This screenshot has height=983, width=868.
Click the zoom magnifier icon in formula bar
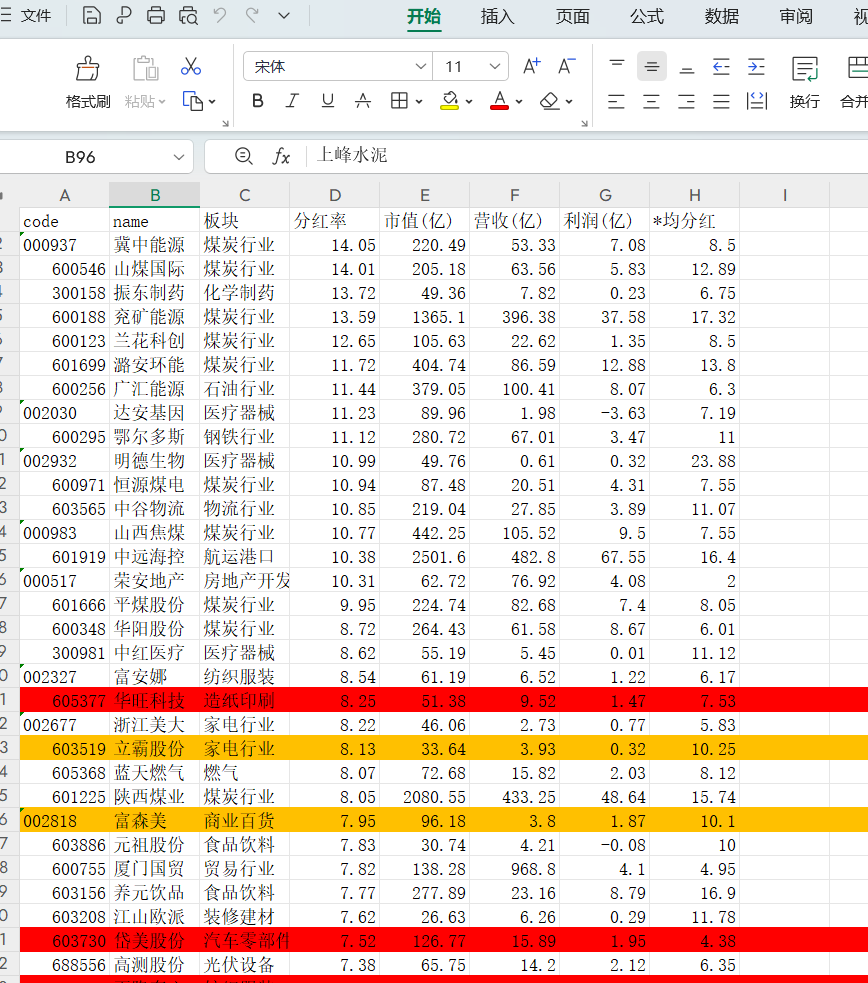[243, 155]
